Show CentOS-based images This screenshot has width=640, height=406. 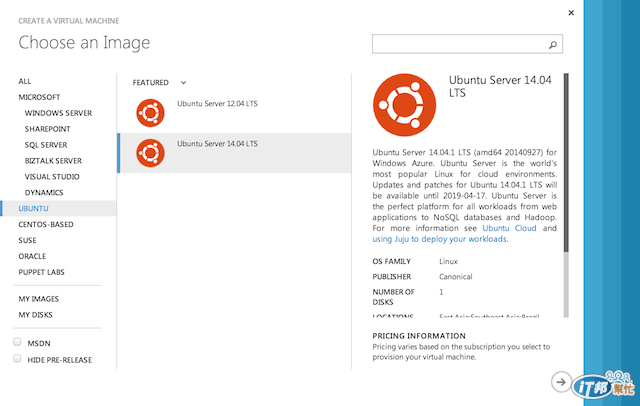46,224
